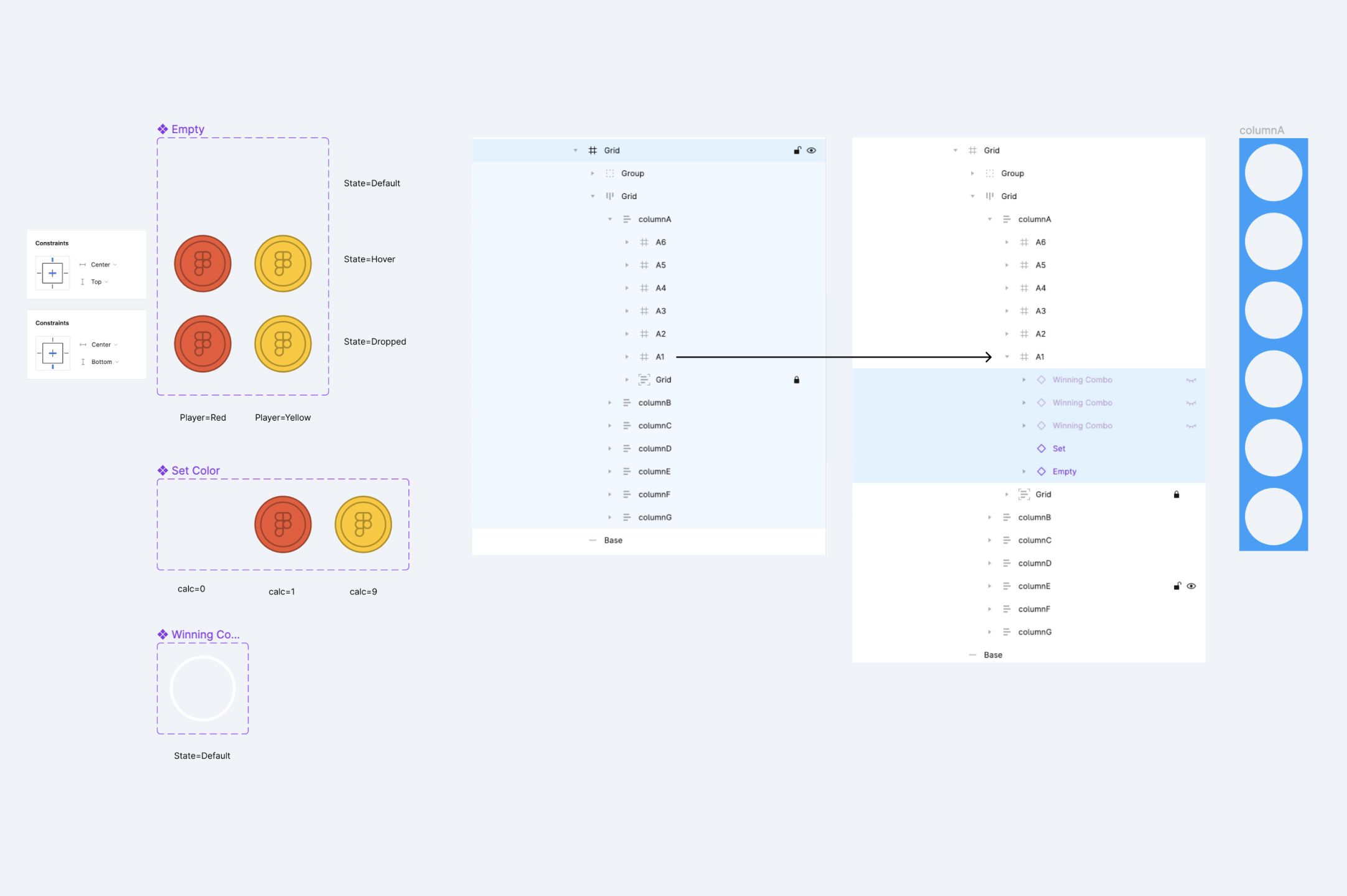Screen dimensions: 1347x896
Task: Click the red coin in State=Hover row
Action: click(x=202, y=263)
